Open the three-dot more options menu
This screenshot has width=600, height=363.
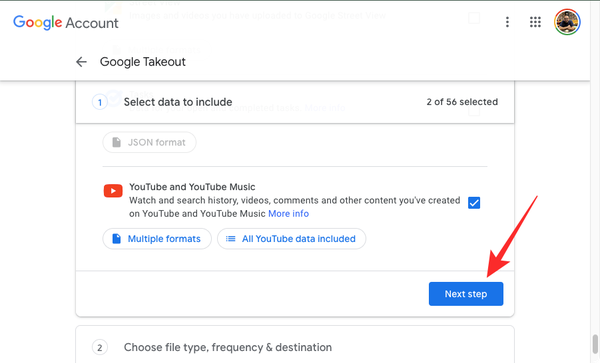coord(507,22)
